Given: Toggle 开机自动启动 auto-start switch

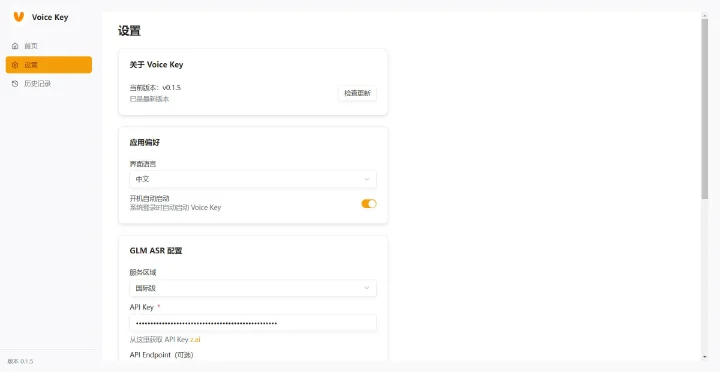Looking at the screenshot, I should pyautogui.click(x=369, y=203).
